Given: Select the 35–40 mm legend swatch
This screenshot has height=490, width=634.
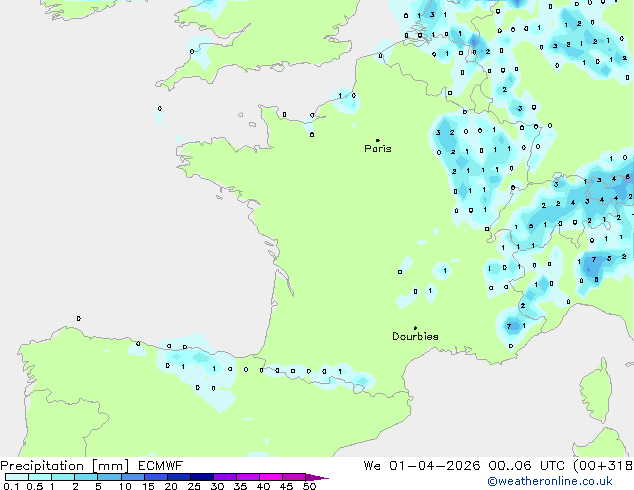Looking at the screenshot, I should pos(248,477).
